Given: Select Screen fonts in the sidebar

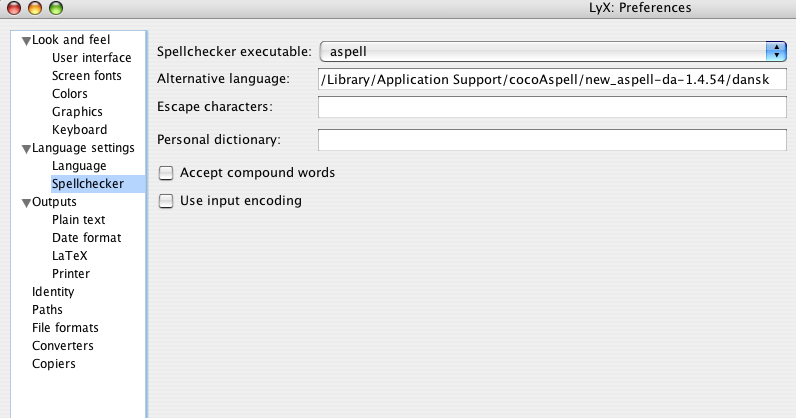Looking at the screenshot, I should [x=87, y=76].
